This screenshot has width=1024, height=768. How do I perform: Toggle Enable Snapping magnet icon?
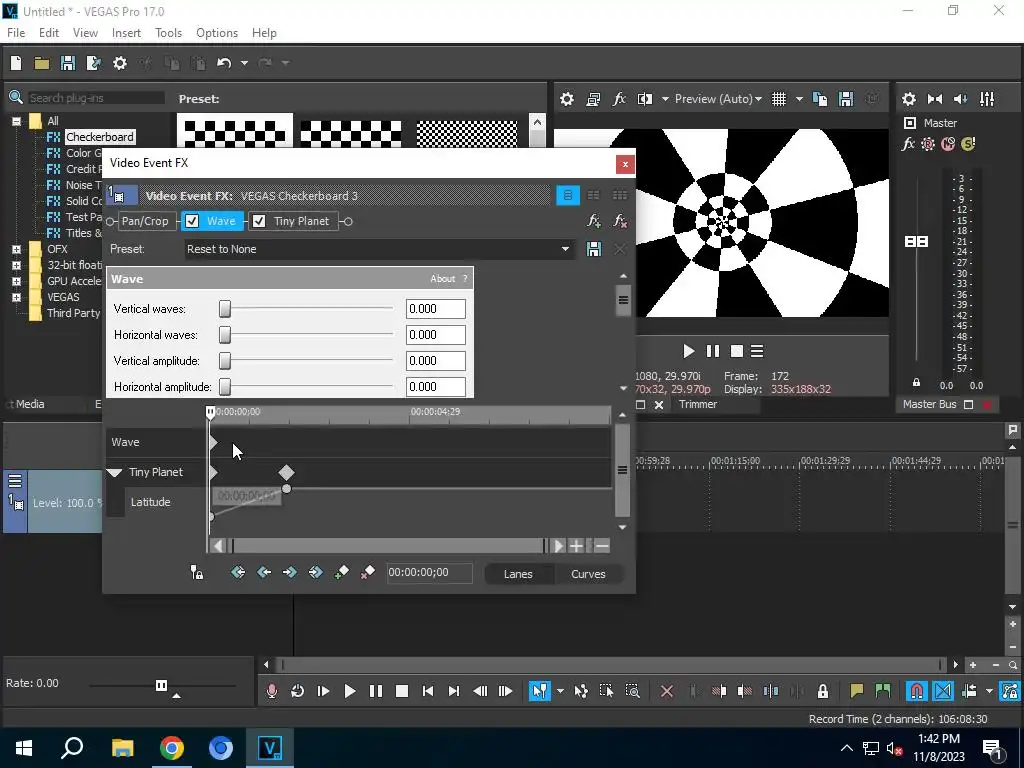(916, 691)
